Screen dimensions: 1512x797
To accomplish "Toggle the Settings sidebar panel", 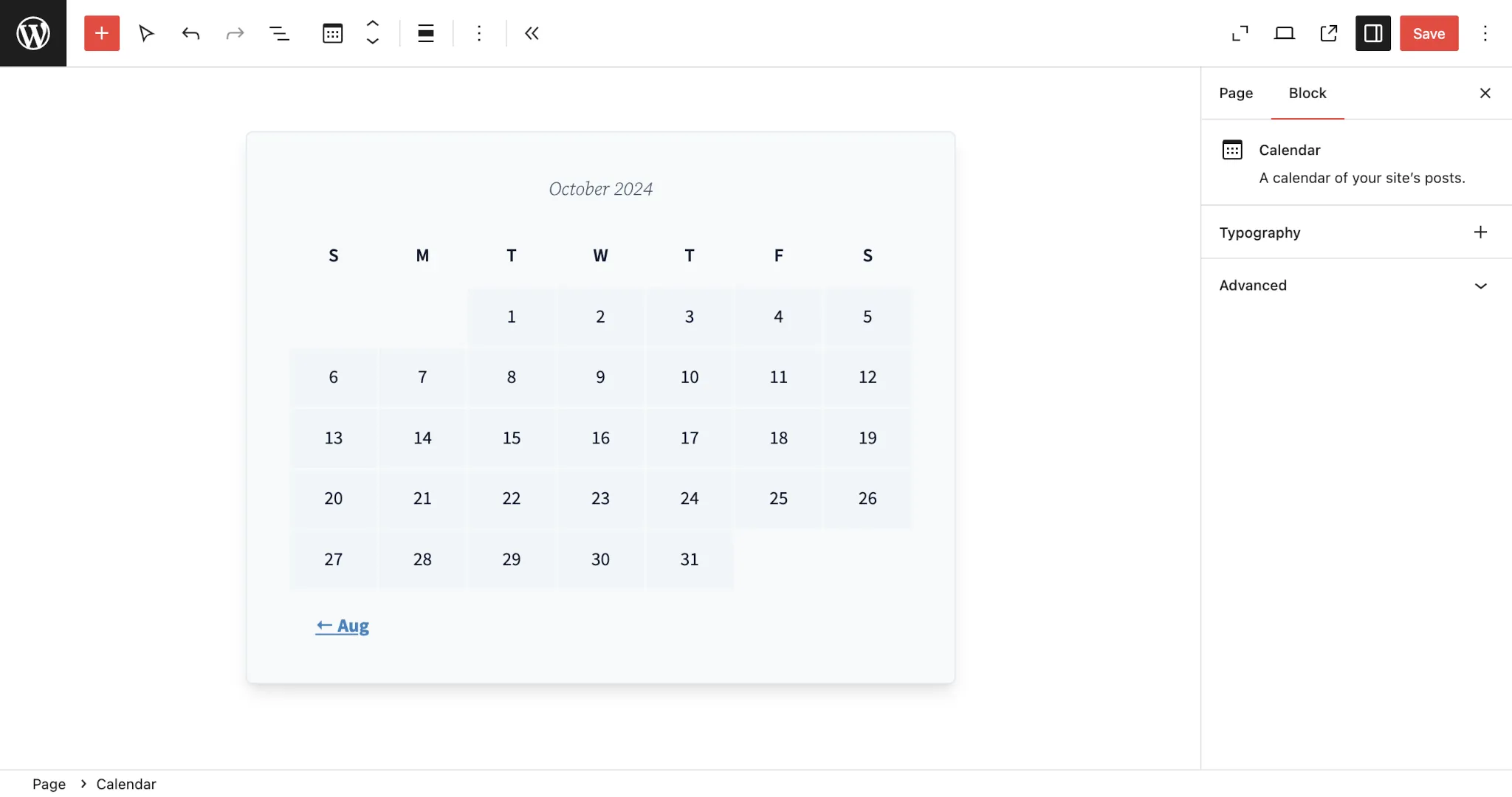I will 1373,33.
